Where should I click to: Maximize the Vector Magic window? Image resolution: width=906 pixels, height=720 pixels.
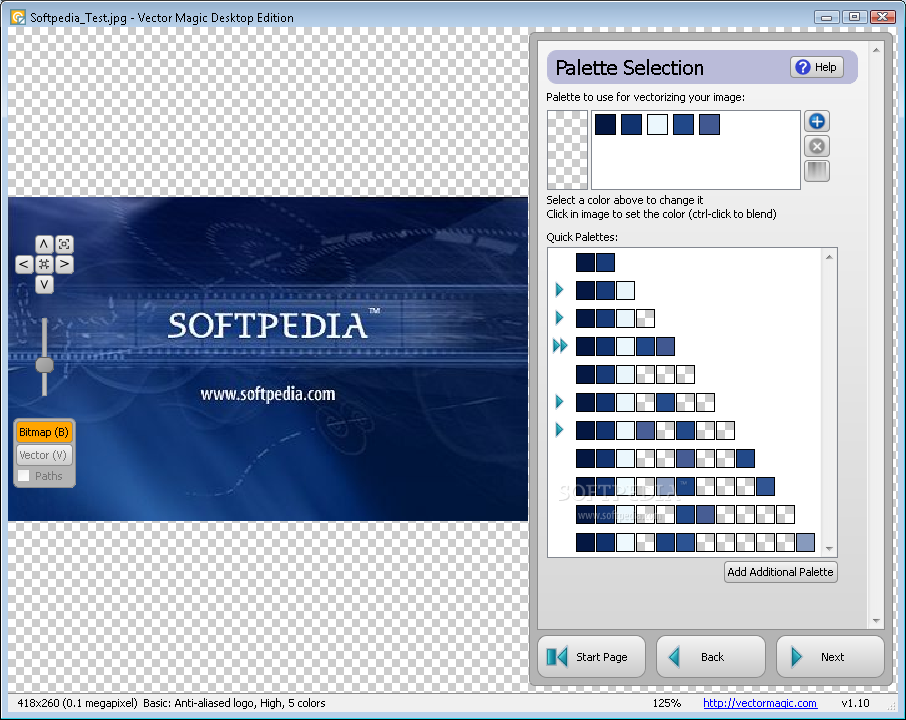(x=855, y=17)
